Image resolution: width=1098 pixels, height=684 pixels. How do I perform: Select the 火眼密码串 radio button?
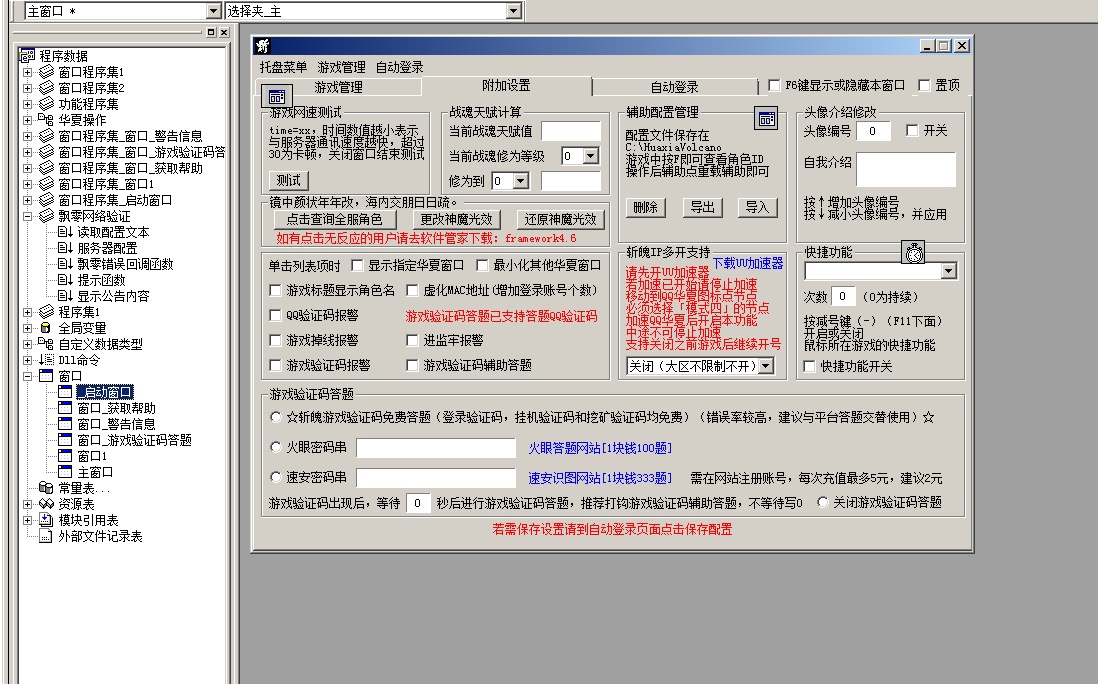coord(276,447)
